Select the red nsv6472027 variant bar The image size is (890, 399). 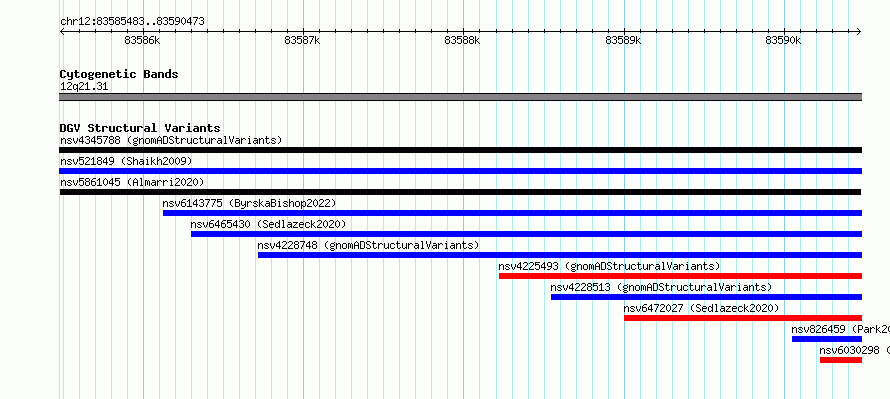coord(743,318)
